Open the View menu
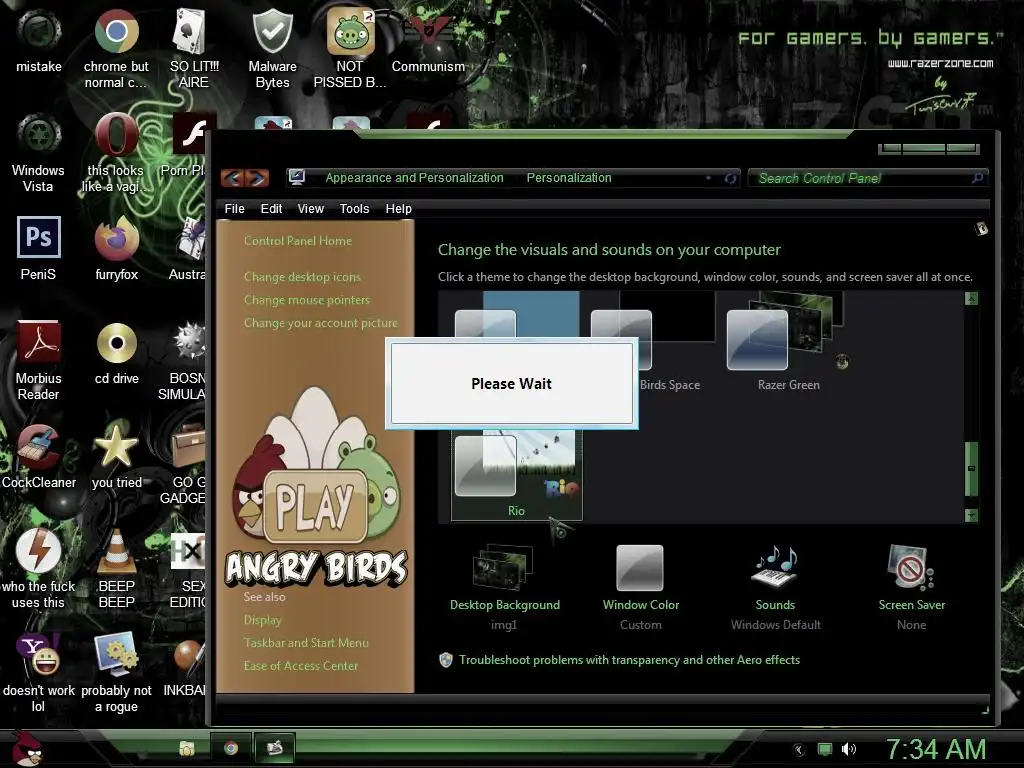Screen dimensions: 1024x768 [x=310, y=209]
